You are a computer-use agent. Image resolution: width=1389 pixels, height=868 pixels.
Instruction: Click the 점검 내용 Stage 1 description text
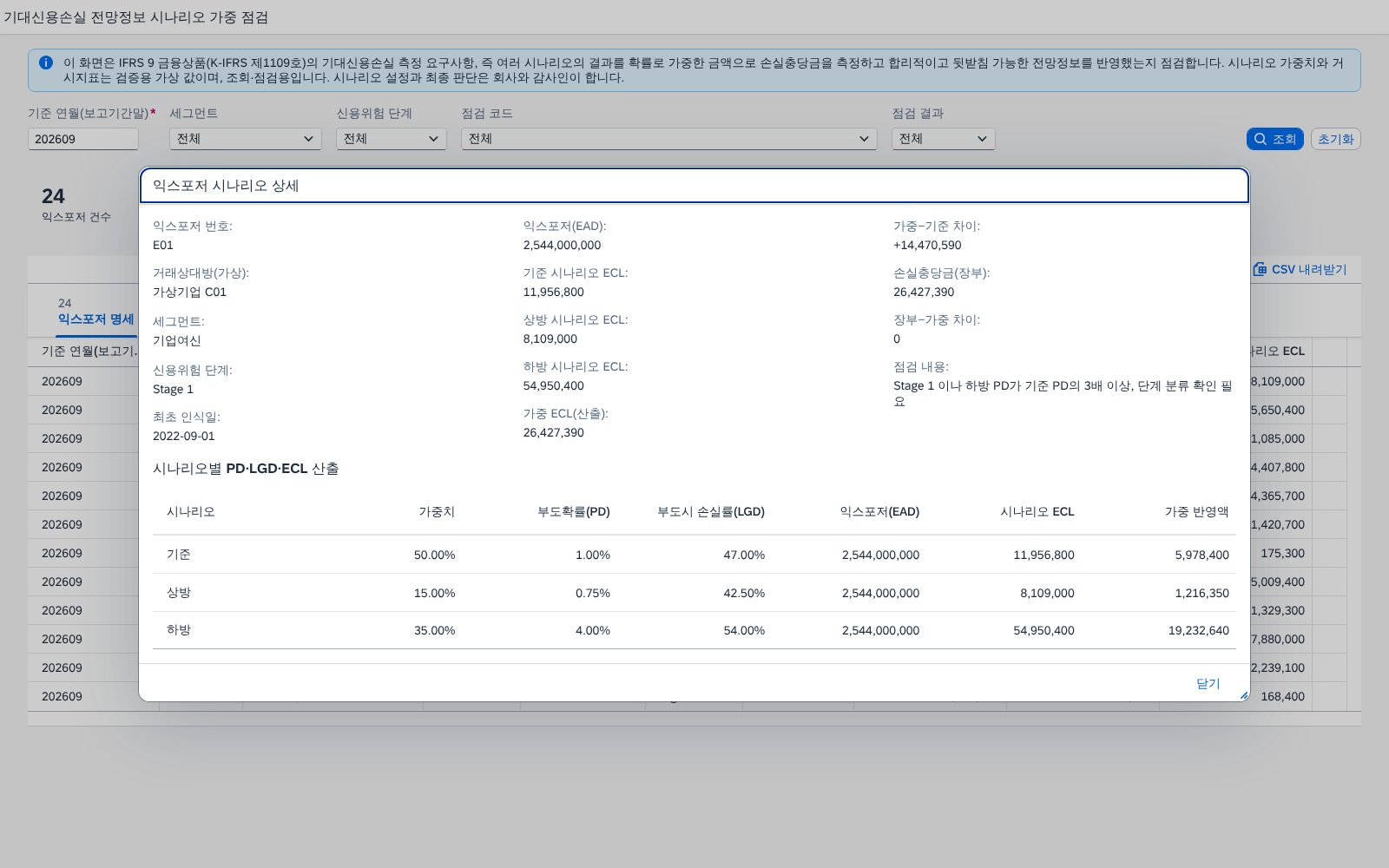coord(1063,393)
